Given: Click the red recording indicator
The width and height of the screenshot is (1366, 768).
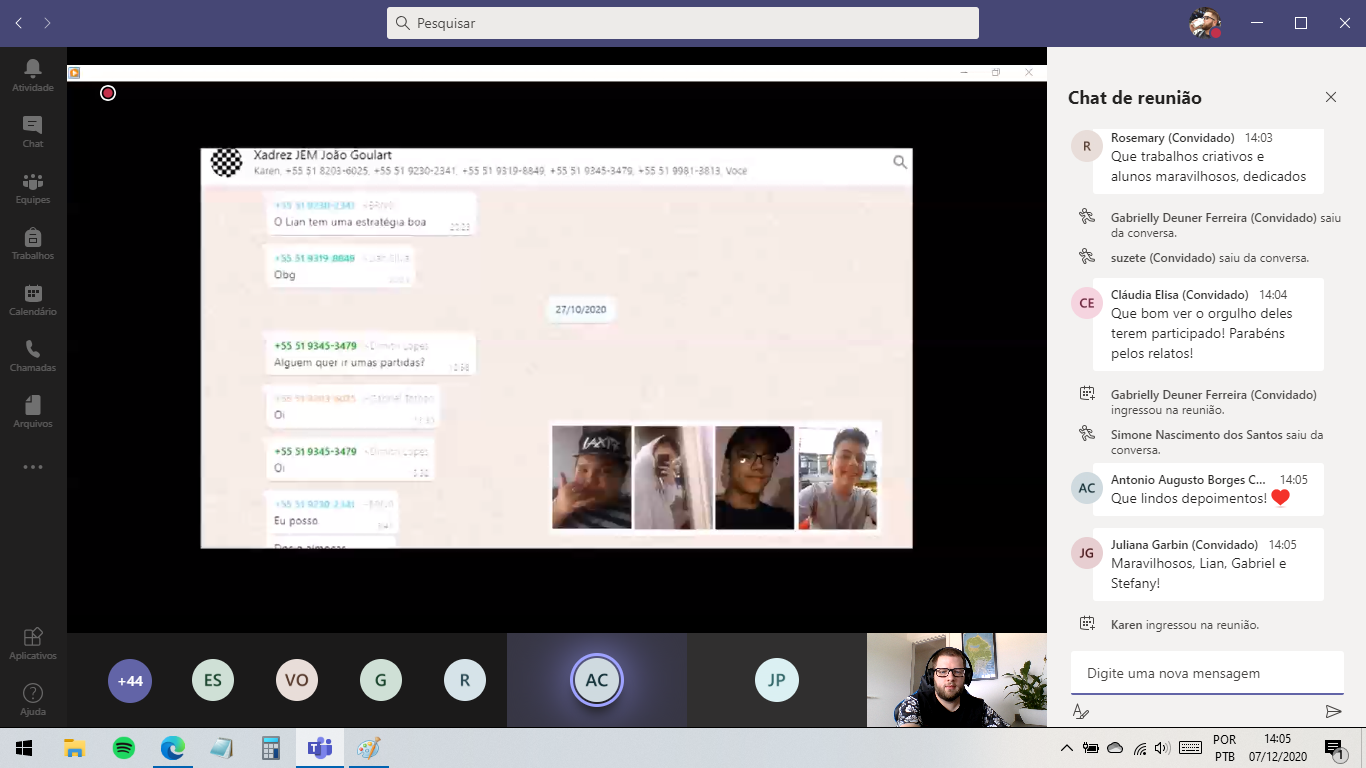Looking at the screenshot, I should pos(108,93).
